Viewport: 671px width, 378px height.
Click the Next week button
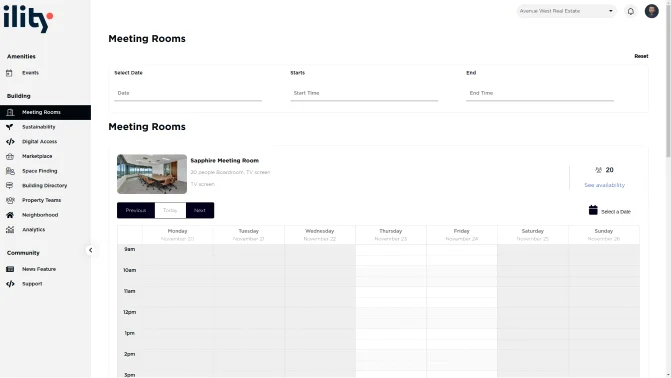pyautogui.click(x=200, y=210)
